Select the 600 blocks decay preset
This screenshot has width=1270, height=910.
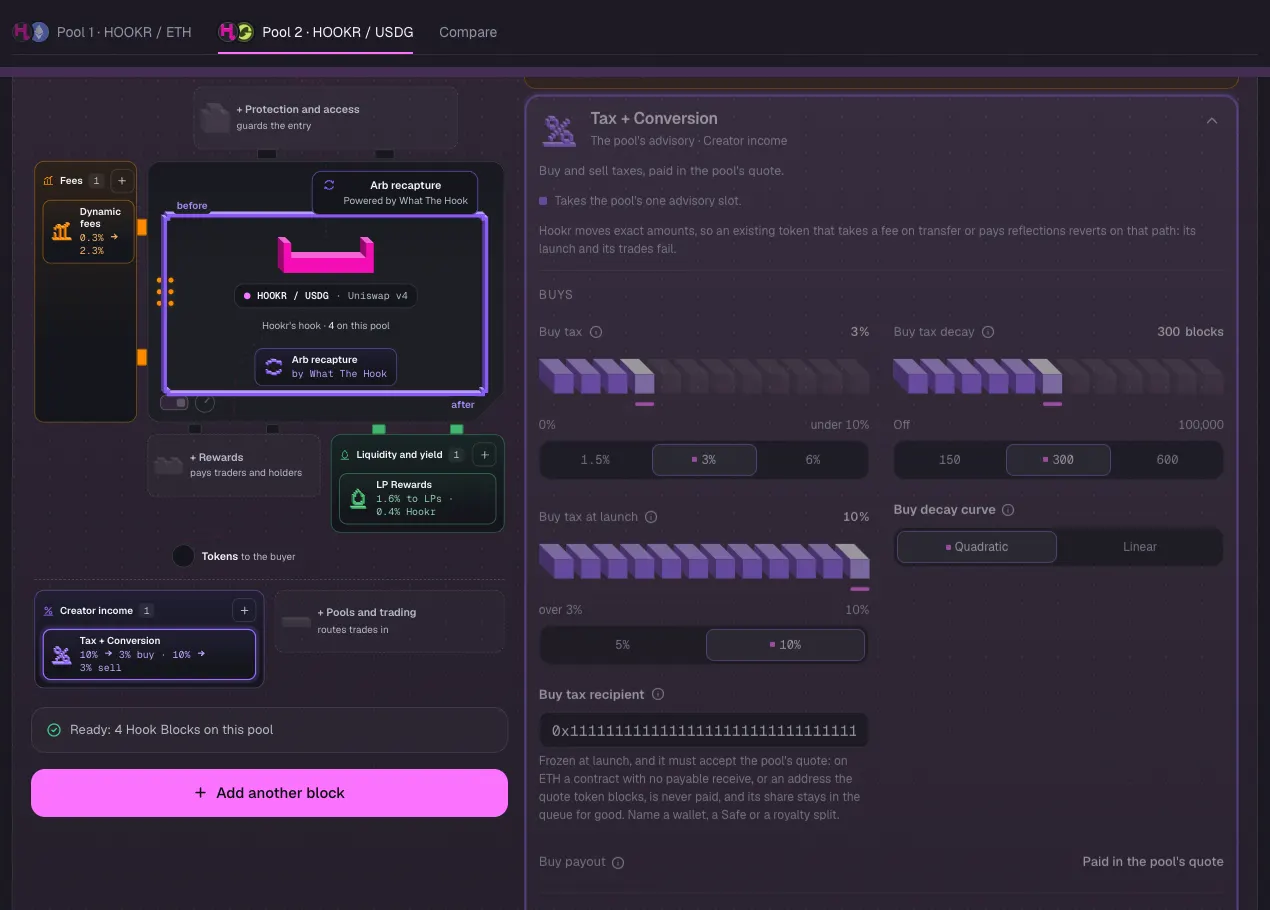click(x=1167, y=460)
